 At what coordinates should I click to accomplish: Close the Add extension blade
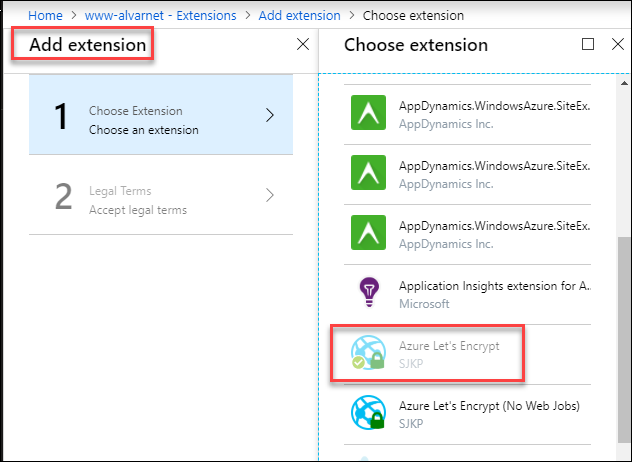303,44
